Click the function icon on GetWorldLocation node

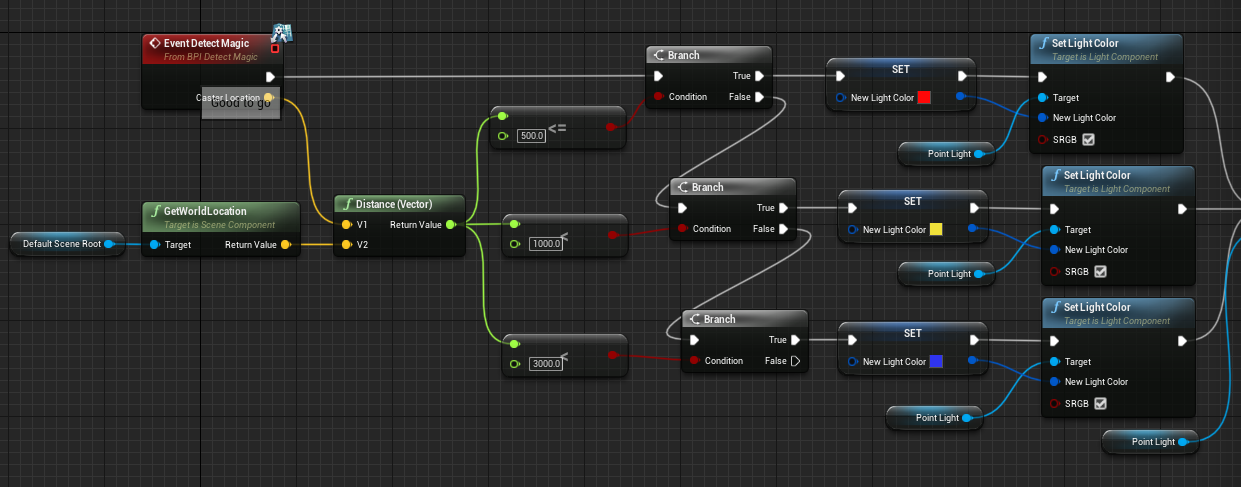tap(155, 211)
